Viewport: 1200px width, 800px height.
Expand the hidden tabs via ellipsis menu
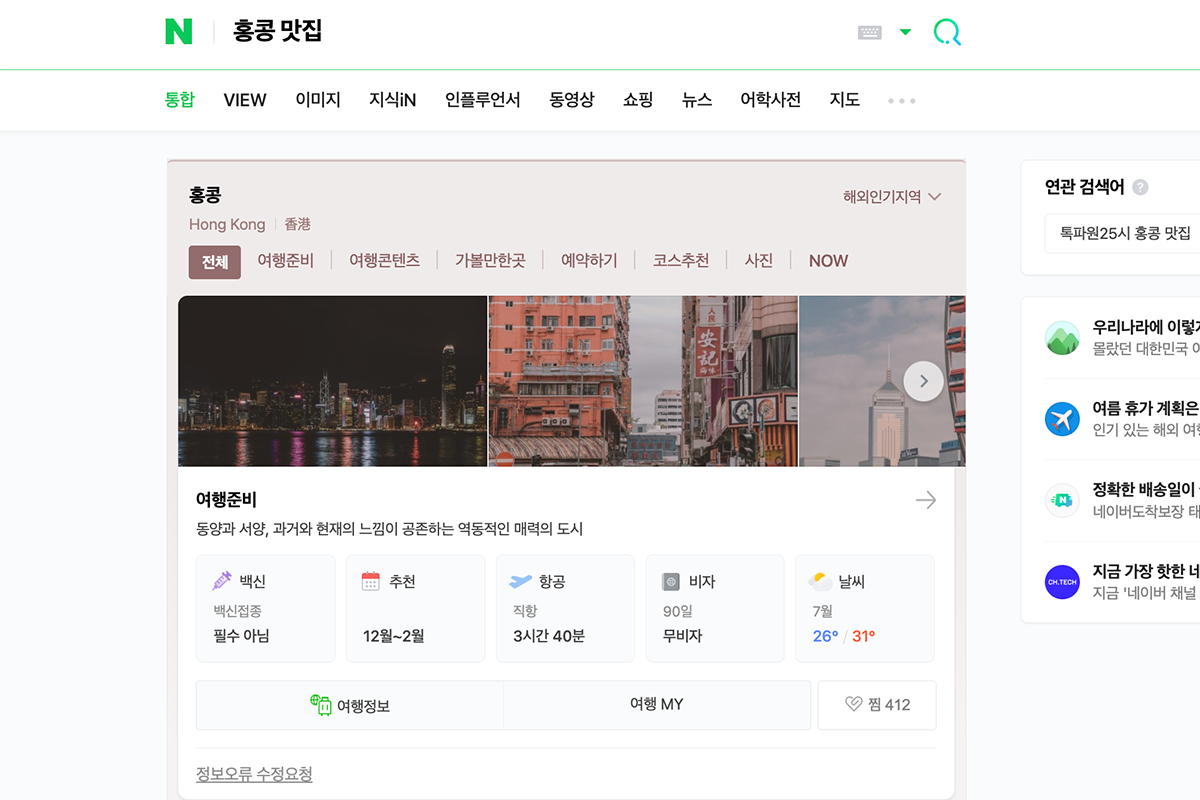click(900, 100)
